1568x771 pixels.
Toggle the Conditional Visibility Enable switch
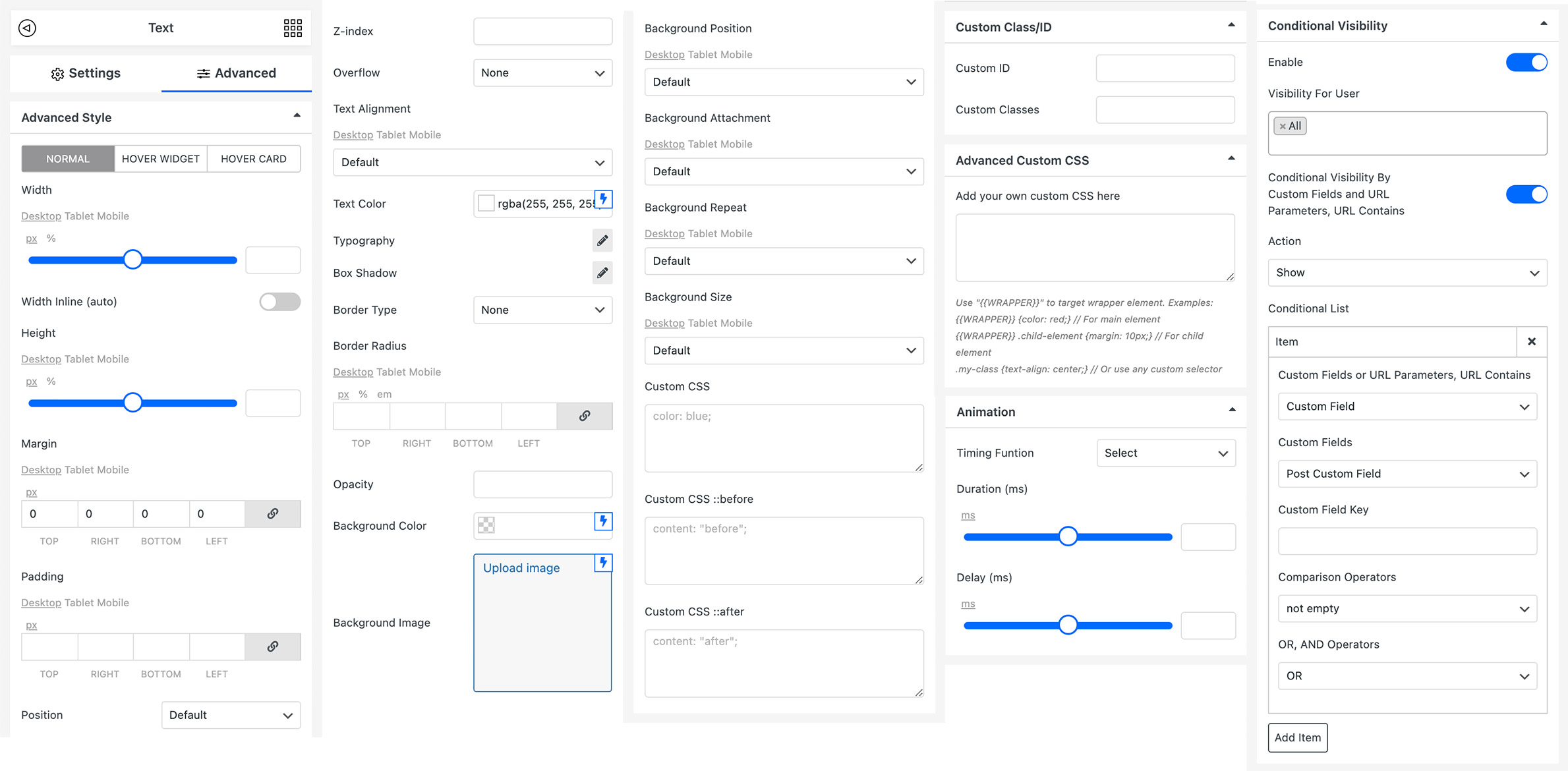tap(1527, 62)
